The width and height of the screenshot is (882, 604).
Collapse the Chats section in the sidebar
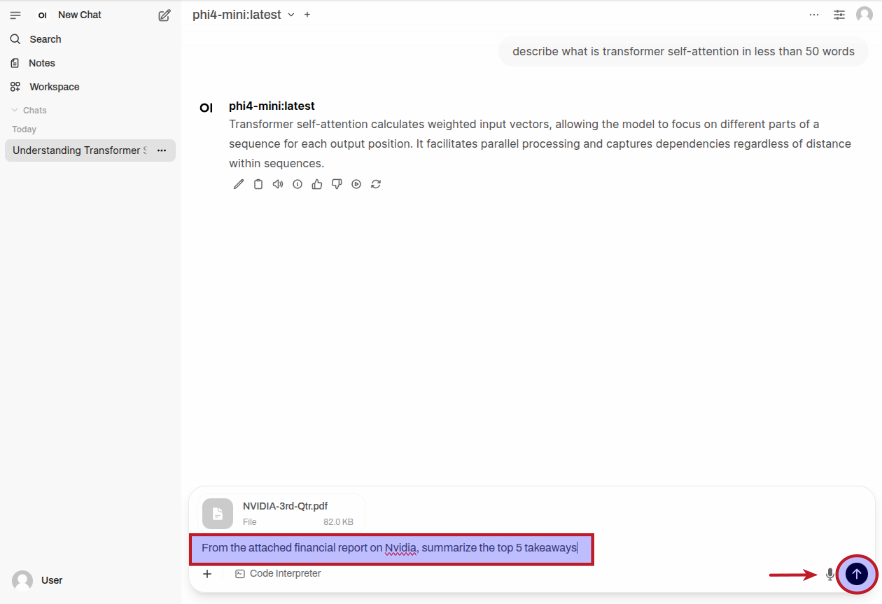click(29, 110)
